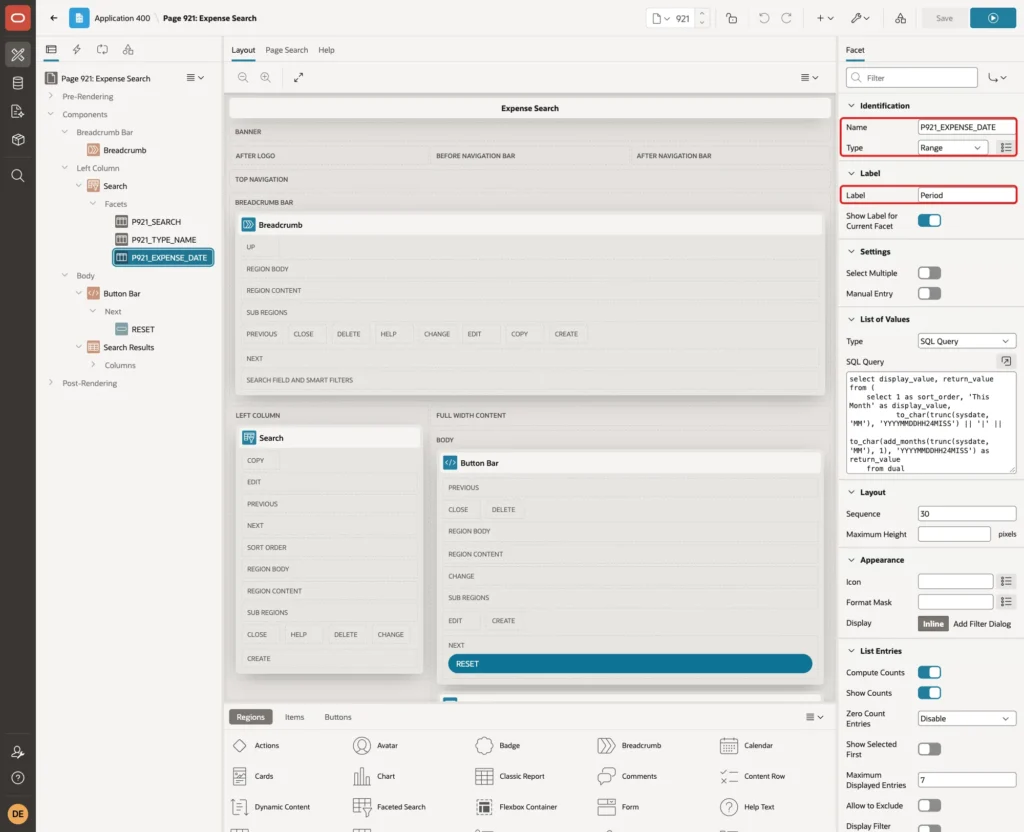This screenshot has height=832, width=1024.
Task: Enable Show Selected First switch
Action: point(929,749)
